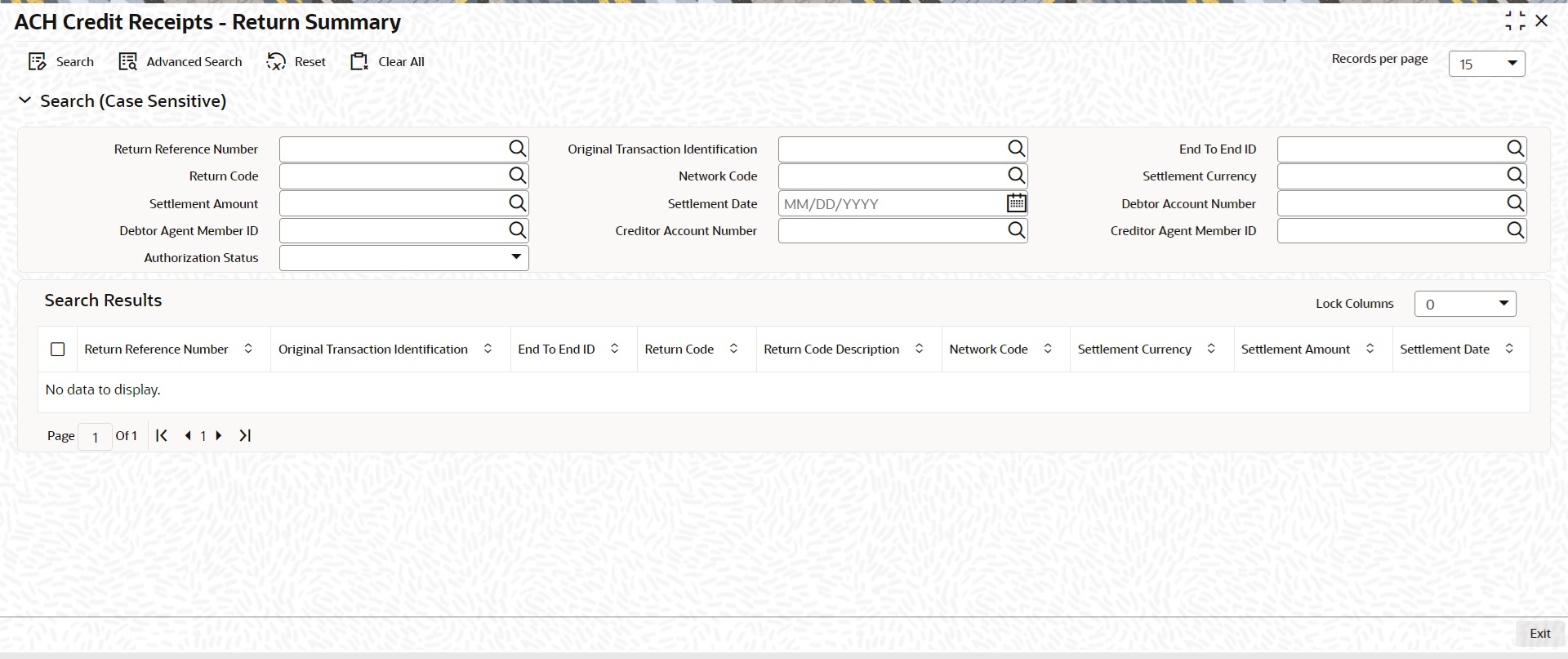Sort by Original Transaction Identification column
Screen dimensions: 1568x659
[488, 349]
